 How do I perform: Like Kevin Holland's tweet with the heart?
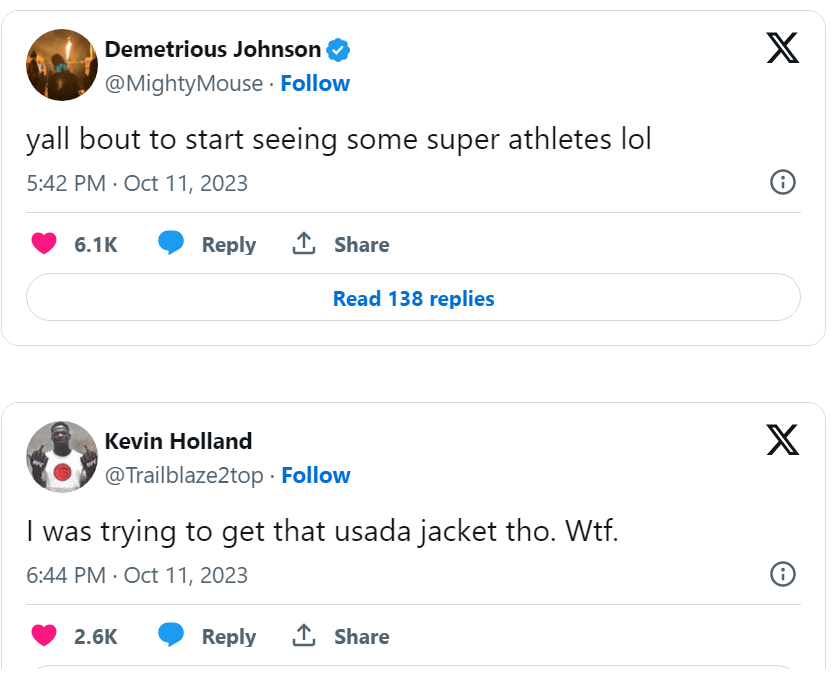coord(44,636)
